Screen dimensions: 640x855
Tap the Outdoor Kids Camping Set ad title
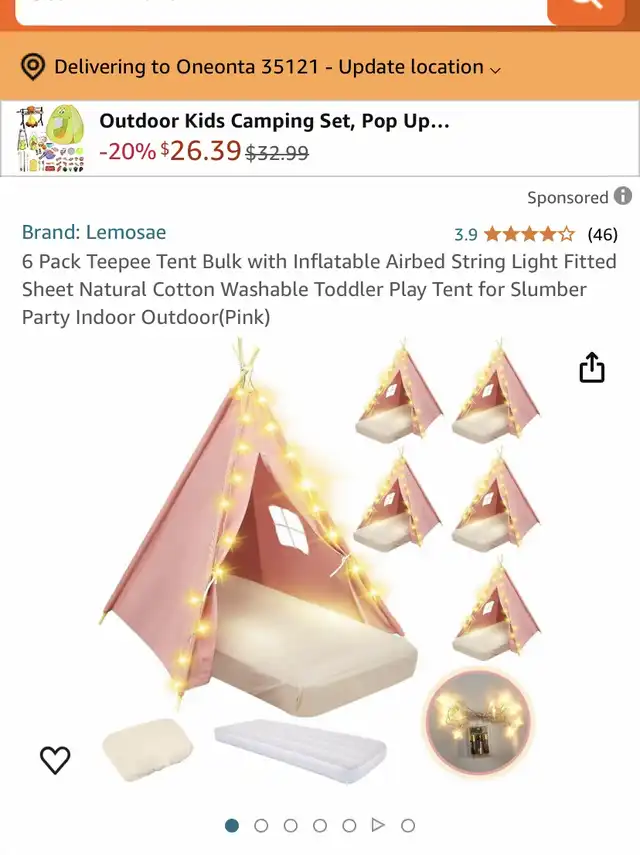(x=274, y=121)
